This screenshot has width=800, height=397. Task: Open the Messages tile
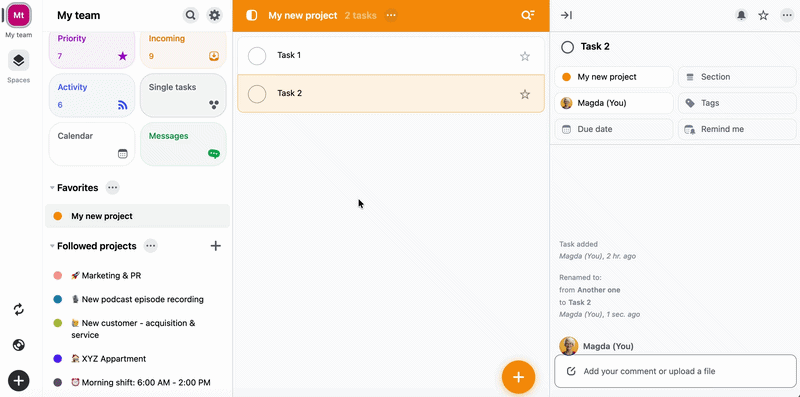183,144
